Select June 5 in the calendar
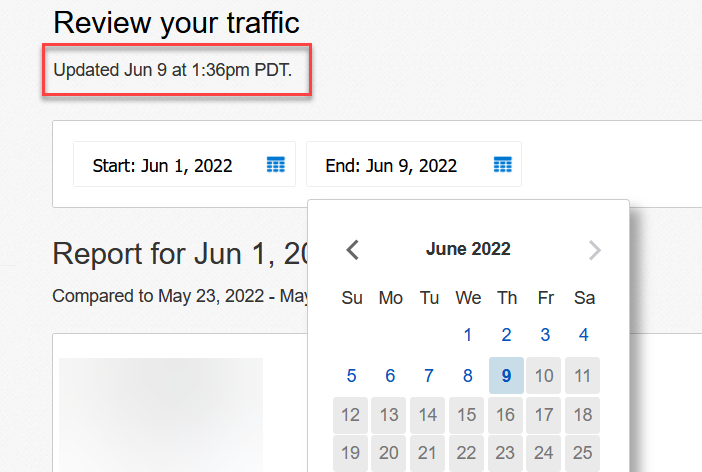 click(x=352, y=376)
